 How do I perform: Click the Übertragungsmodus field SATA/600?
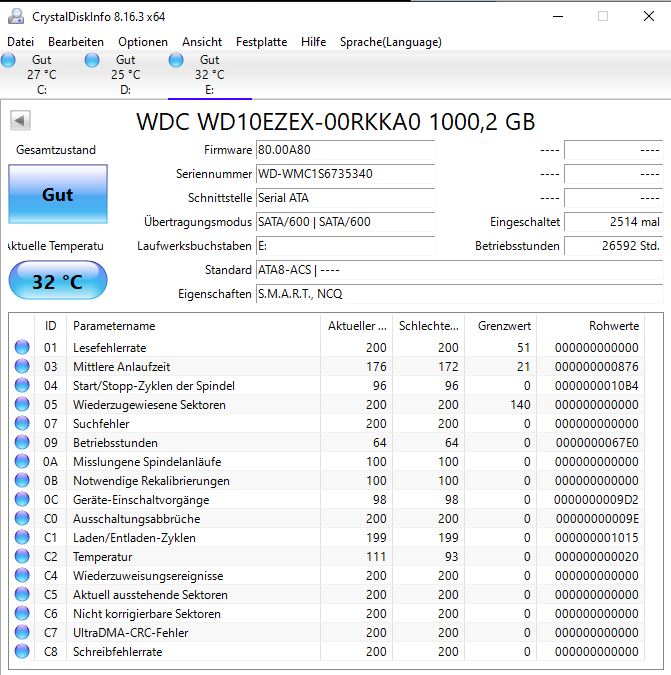coord(345,222)
